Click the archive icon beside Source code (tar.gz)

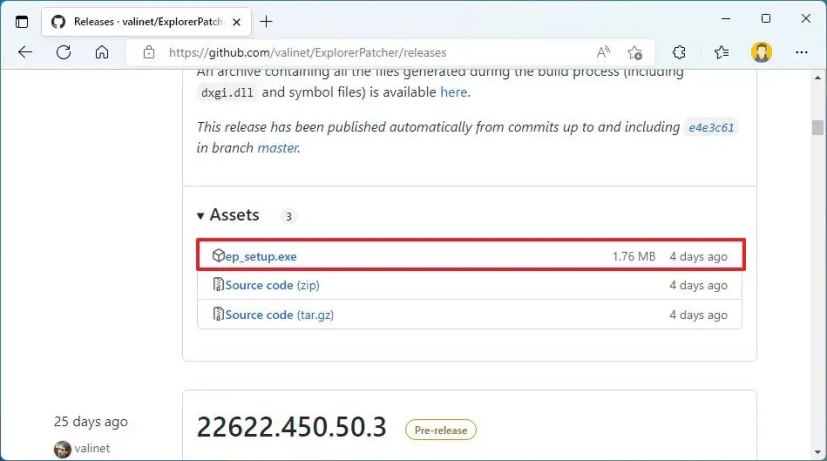point(218,314)
